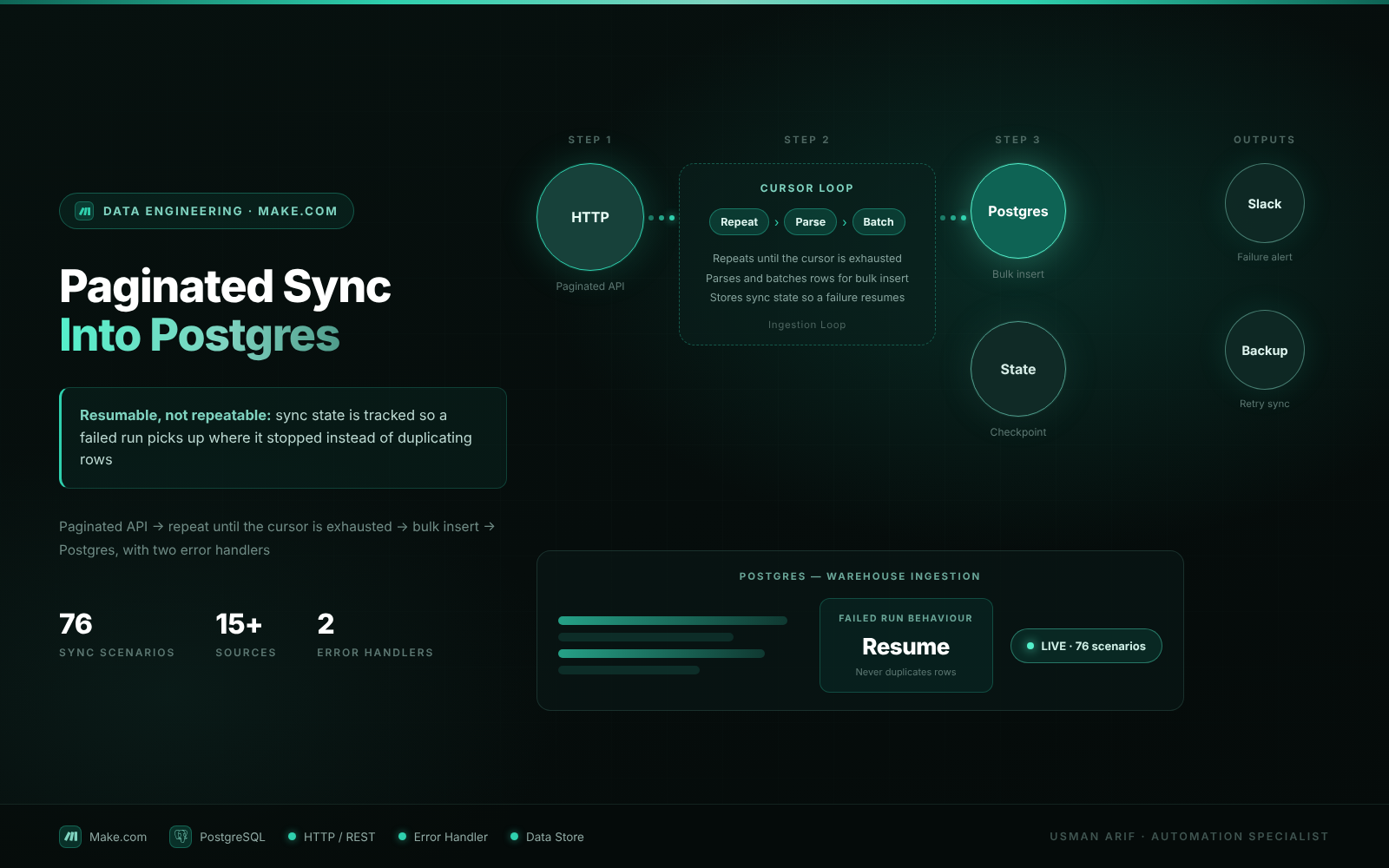Screen dimensions: 1389x868
Task: Click the STEP 2 label
Action: [x=807, y=140]
